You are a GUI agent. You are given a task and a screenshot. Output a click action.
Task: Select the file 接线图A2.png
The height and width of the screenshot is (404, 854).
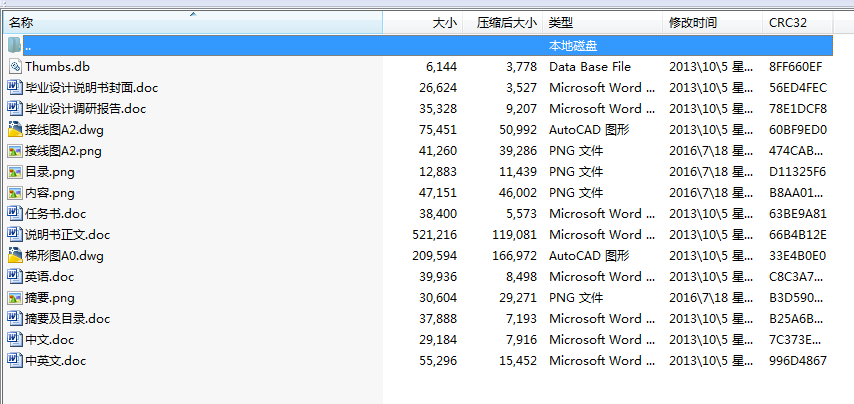63,151
